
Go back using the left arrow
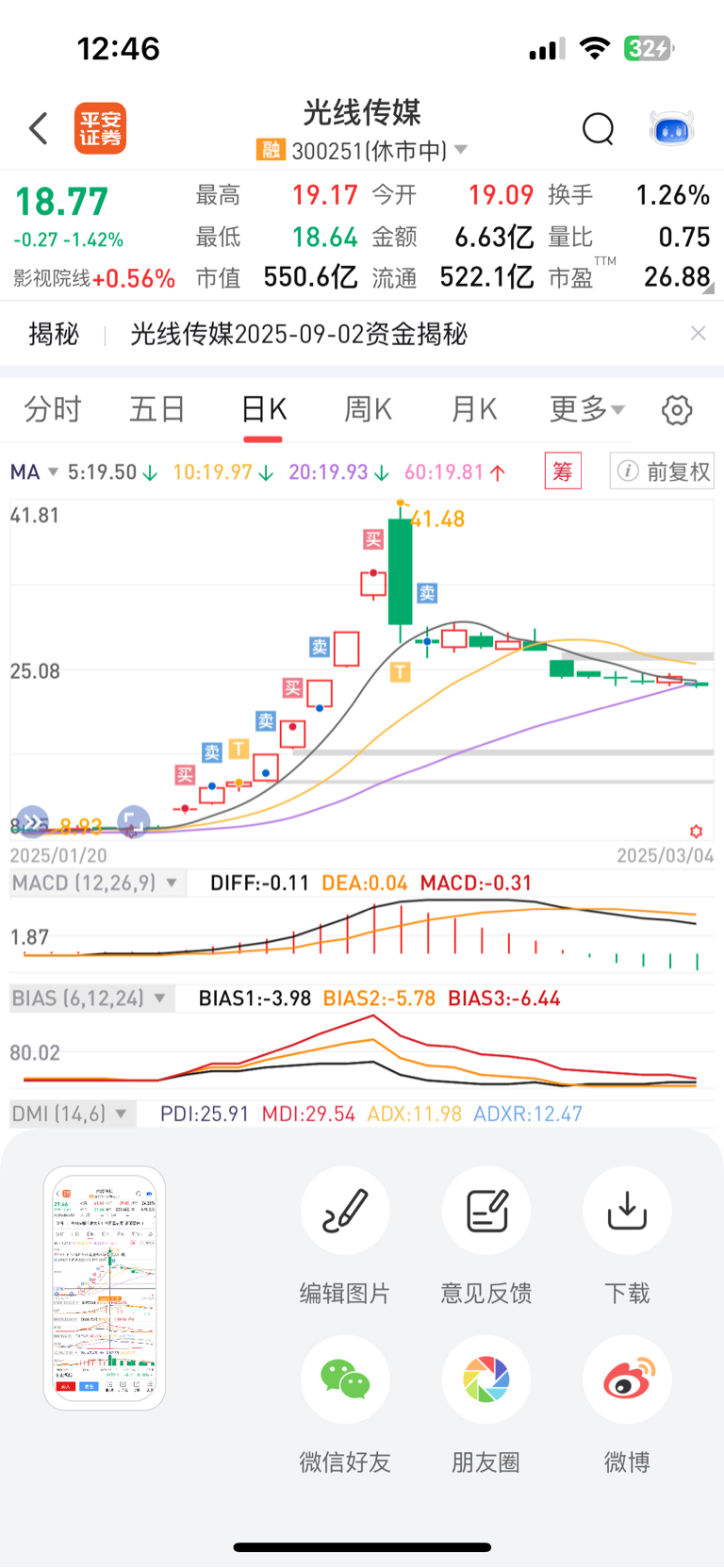(x=39, y=128)
